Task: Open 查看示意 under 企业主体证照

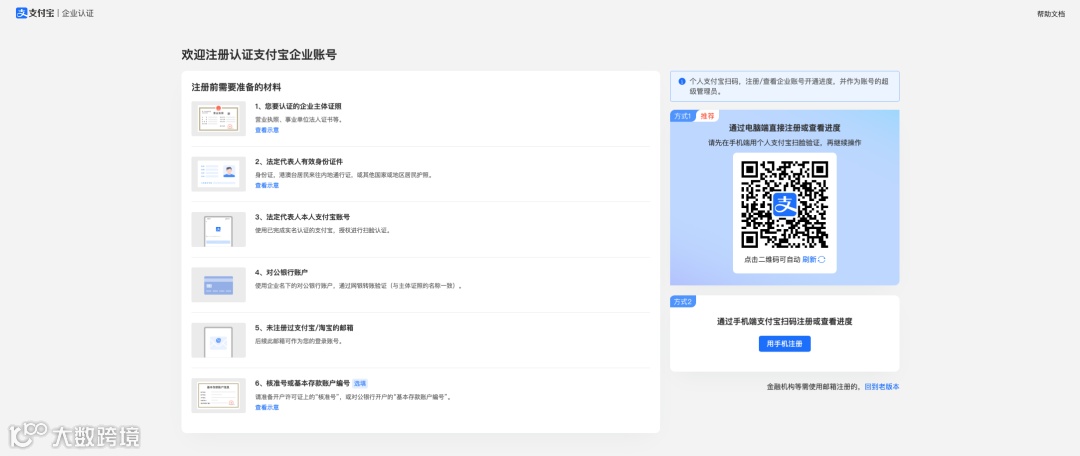Action: point(267,130)
